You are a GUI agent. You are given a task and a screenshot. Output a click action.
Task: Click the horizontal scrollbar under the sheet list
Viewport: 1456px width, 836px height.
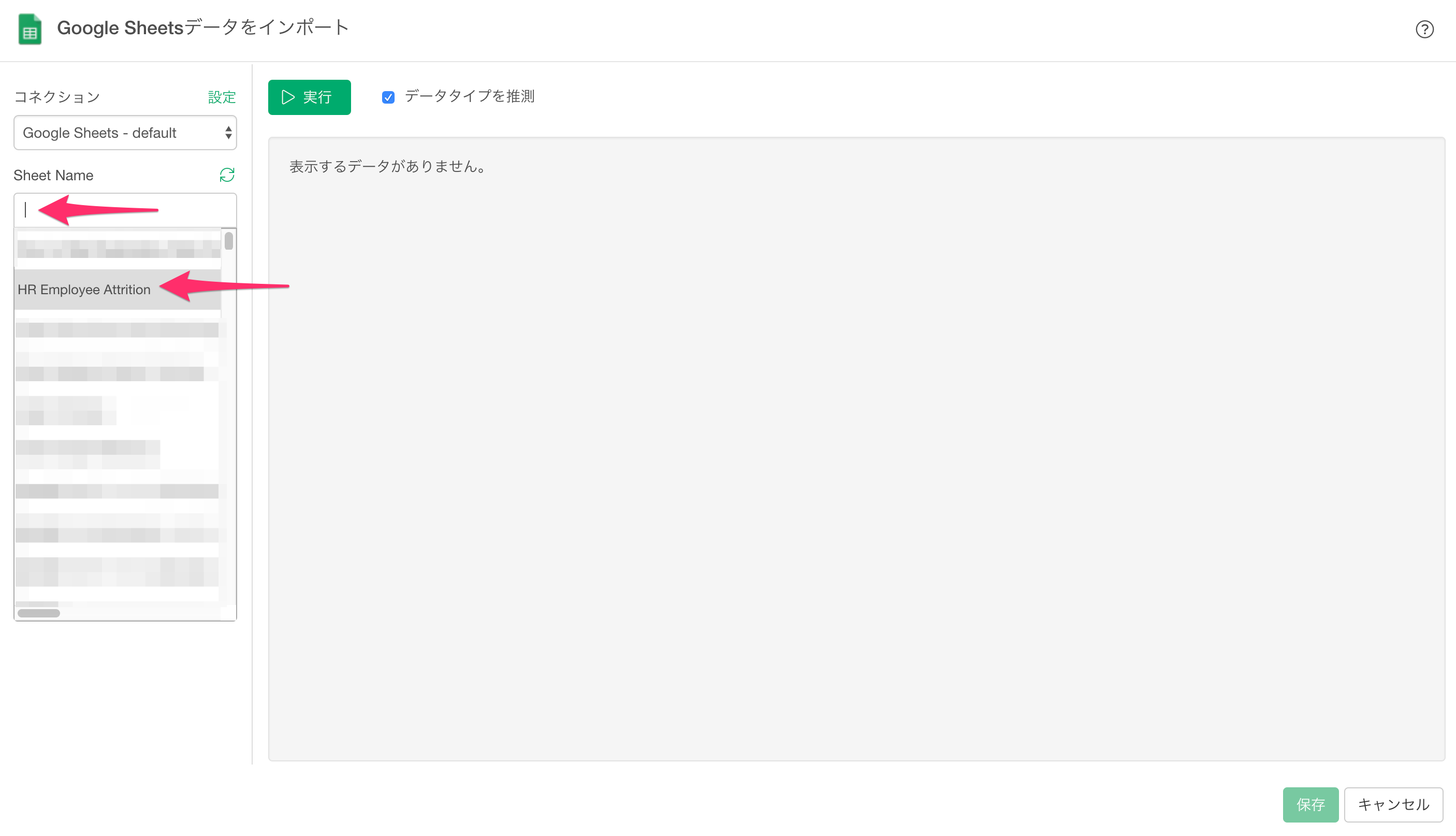tap(38, 613)
